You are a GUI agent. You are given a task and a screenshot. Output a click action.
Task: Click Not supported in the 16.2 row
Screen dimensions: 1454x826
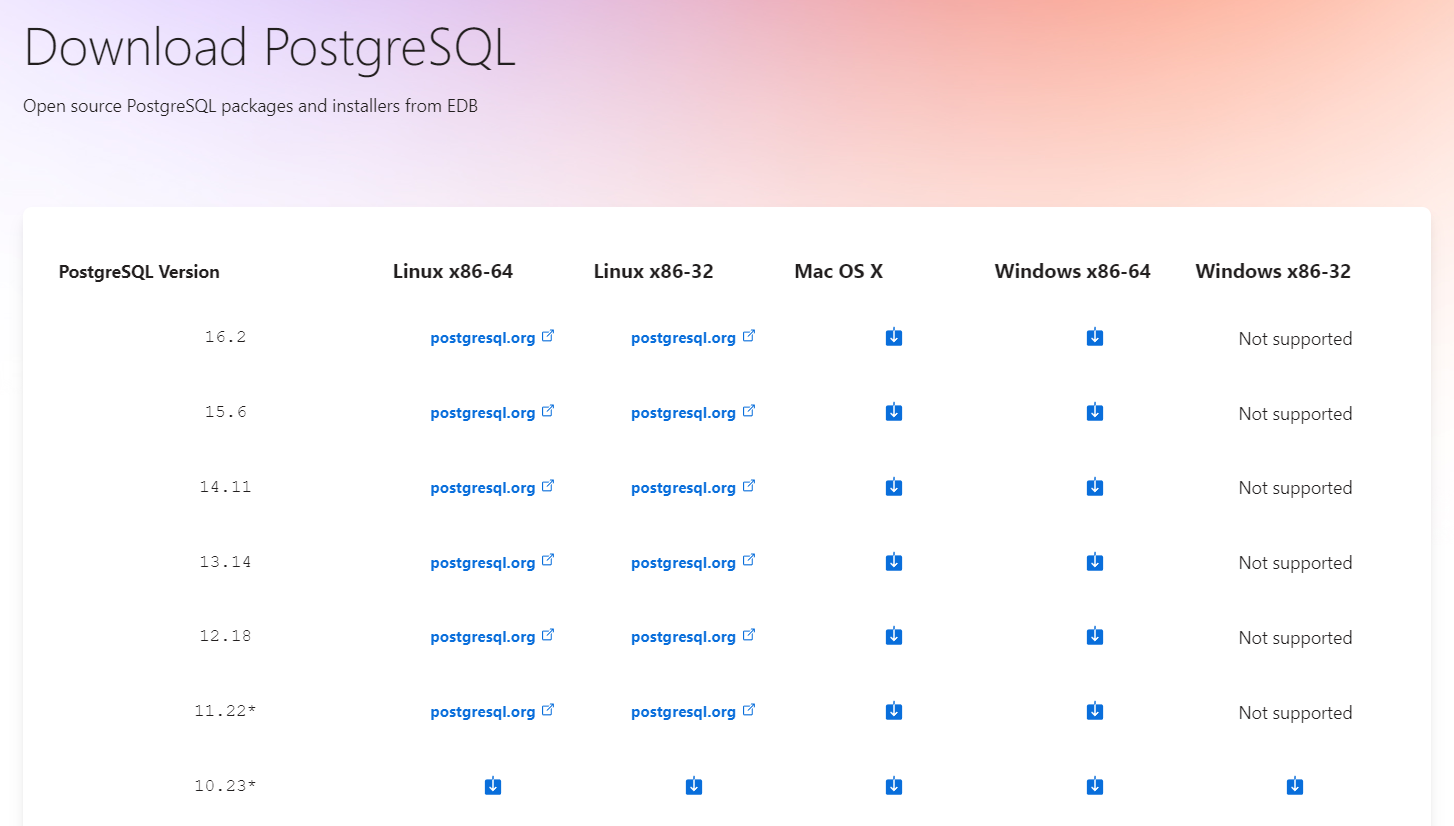tap(1295, 339)
